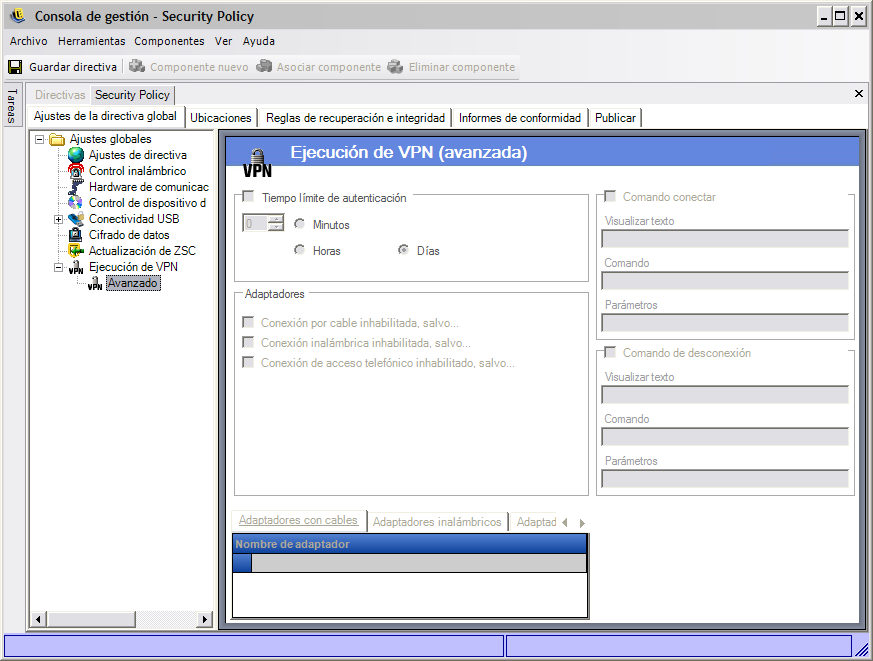Image resolution: width=873 pixels, height=661 pixels.
Task: Toggle Conexión de acceso telefónico inhabilitado checkbox
Action: [248, 363]
